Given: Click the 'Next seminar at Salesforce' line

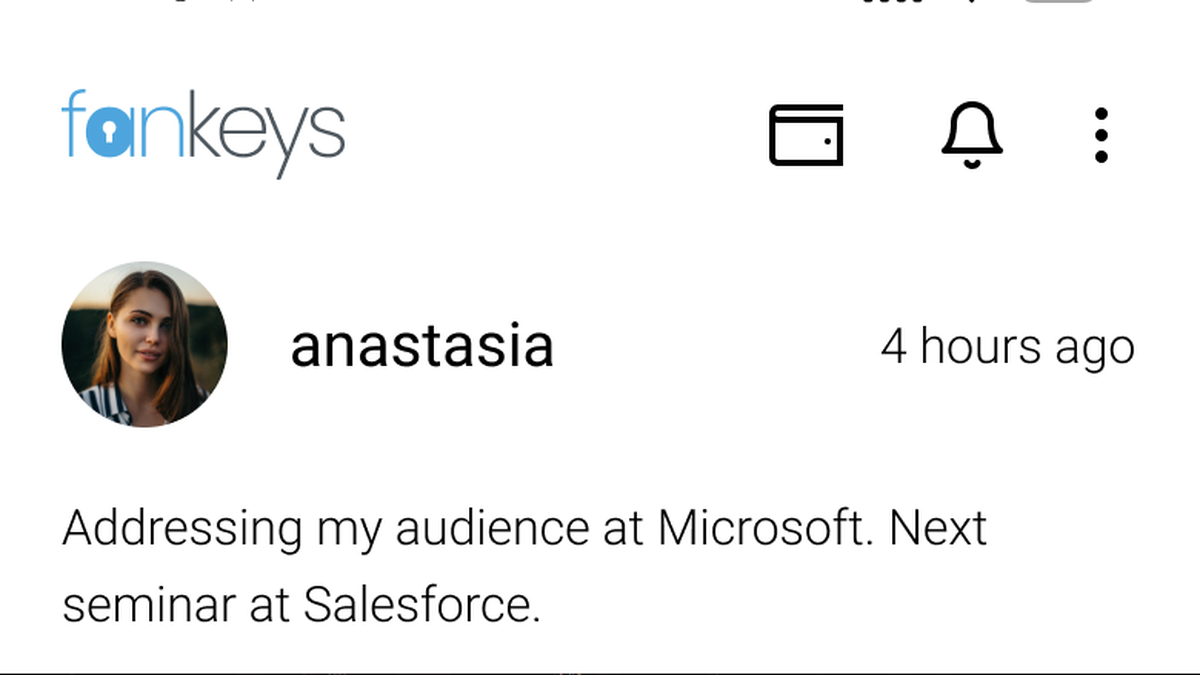Looking at the screenshot, I should [301, 604].
